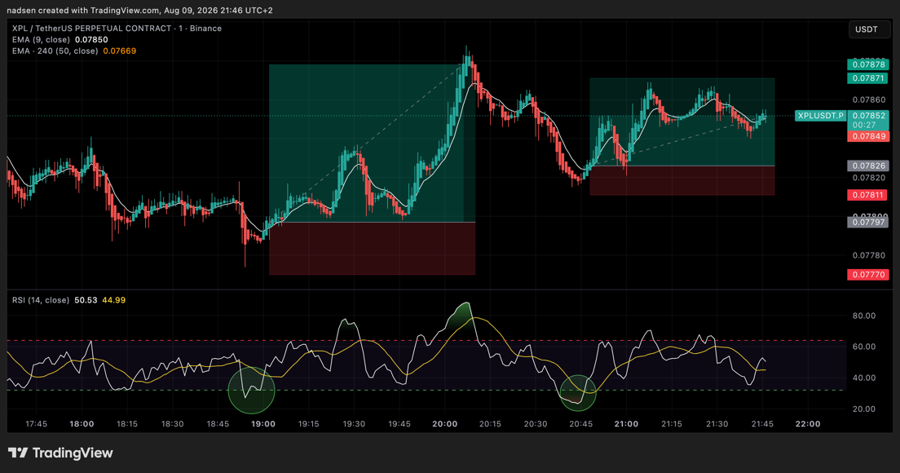The height and width of the screenshot is (473, 900).
Task: Click the 0.07860 price axis tick
Action: coord(868,100)
